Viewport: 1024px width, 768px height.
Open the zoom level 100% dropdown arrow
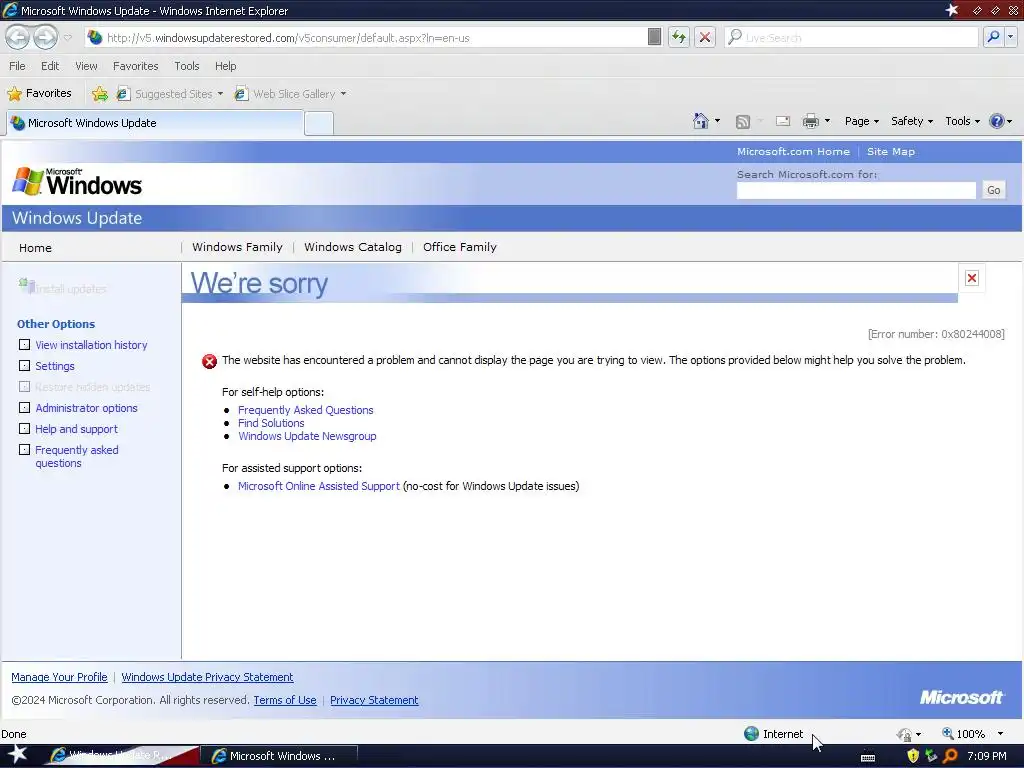[x=1000, y=734]
